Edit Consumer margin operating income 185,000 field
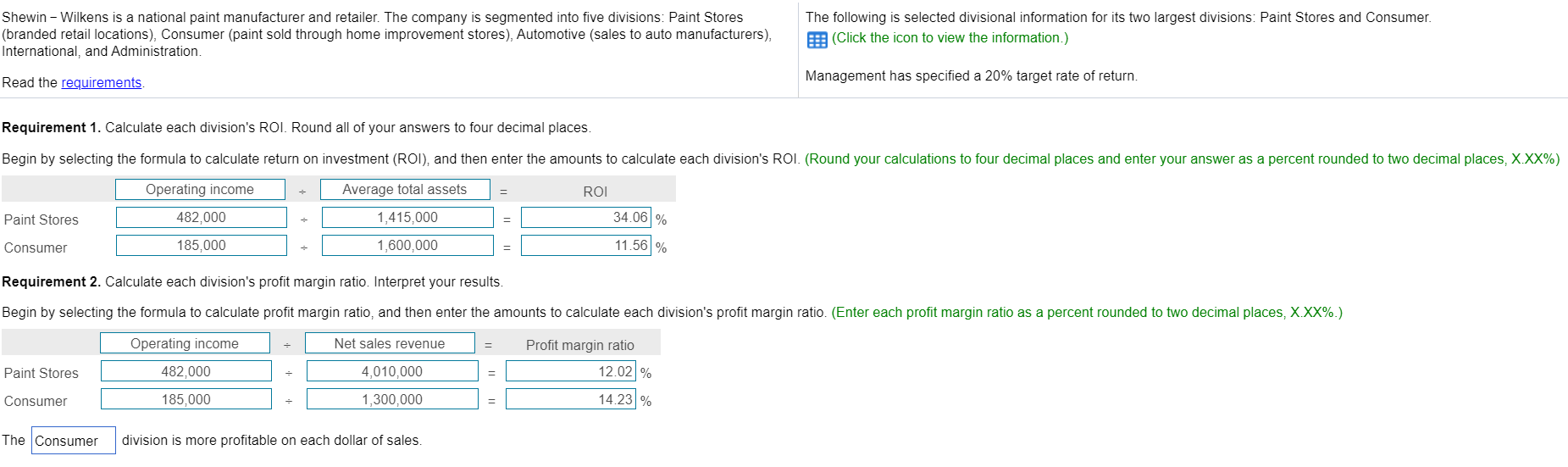 tap(186, 399)
